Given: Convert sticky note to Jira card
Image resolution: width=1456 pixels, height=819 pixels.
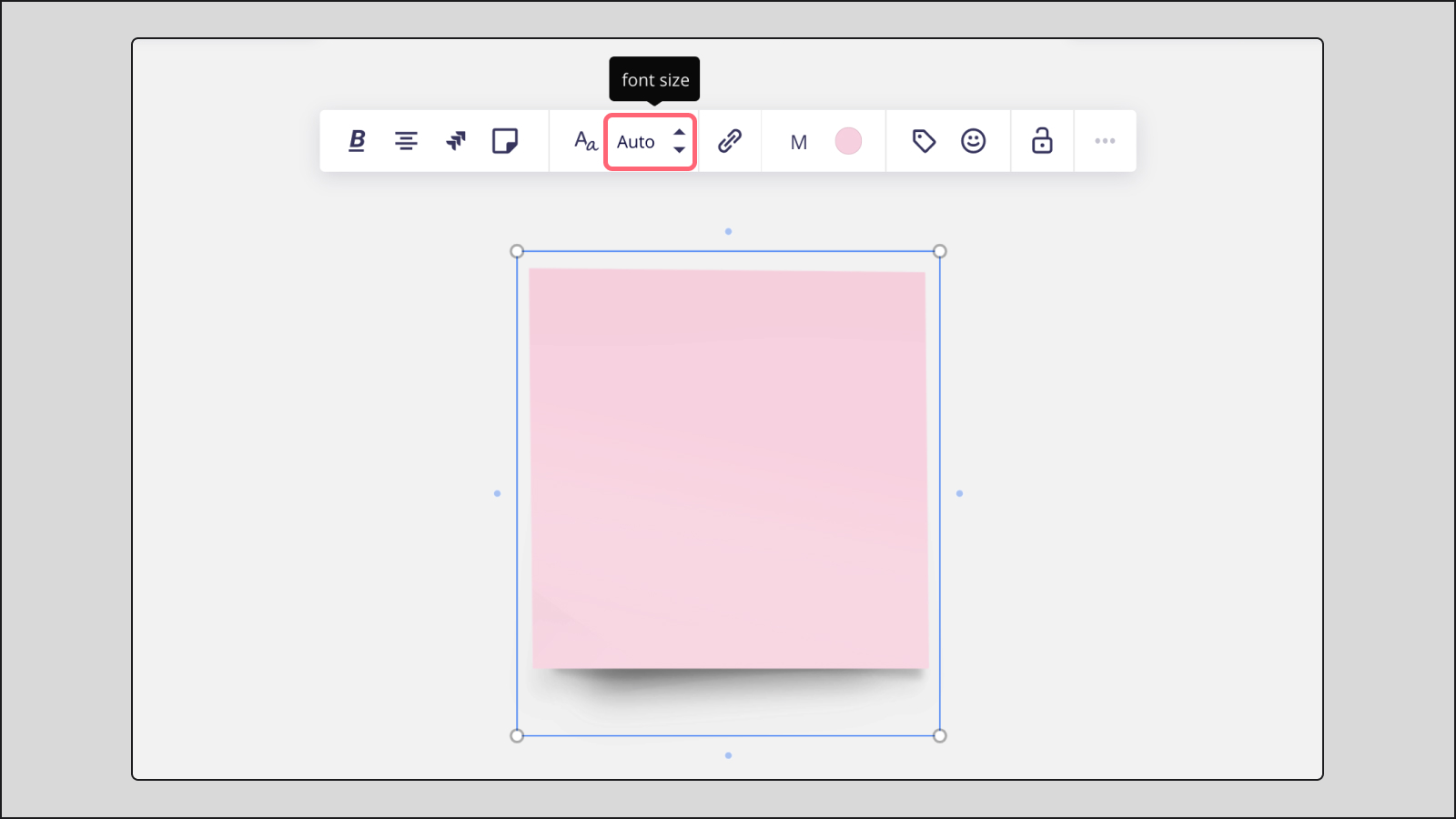Looking at the screenshot, I should tap(456, 141).
